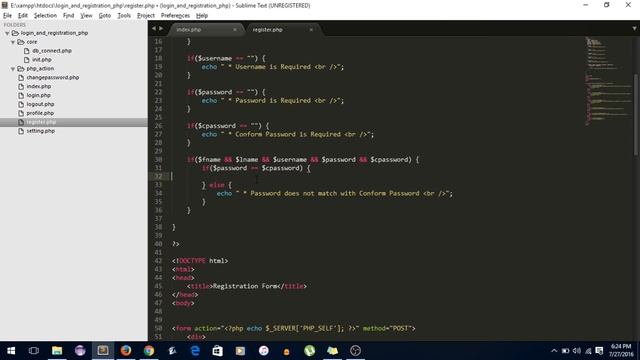640x360 pixels.
Task: Open the Tools menu
Action: click(x=124, y=16)
